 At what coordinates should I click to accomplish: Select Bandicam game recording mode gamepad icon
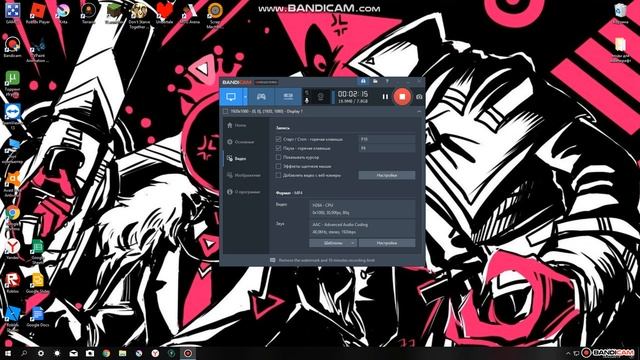(x=261, y=97)
